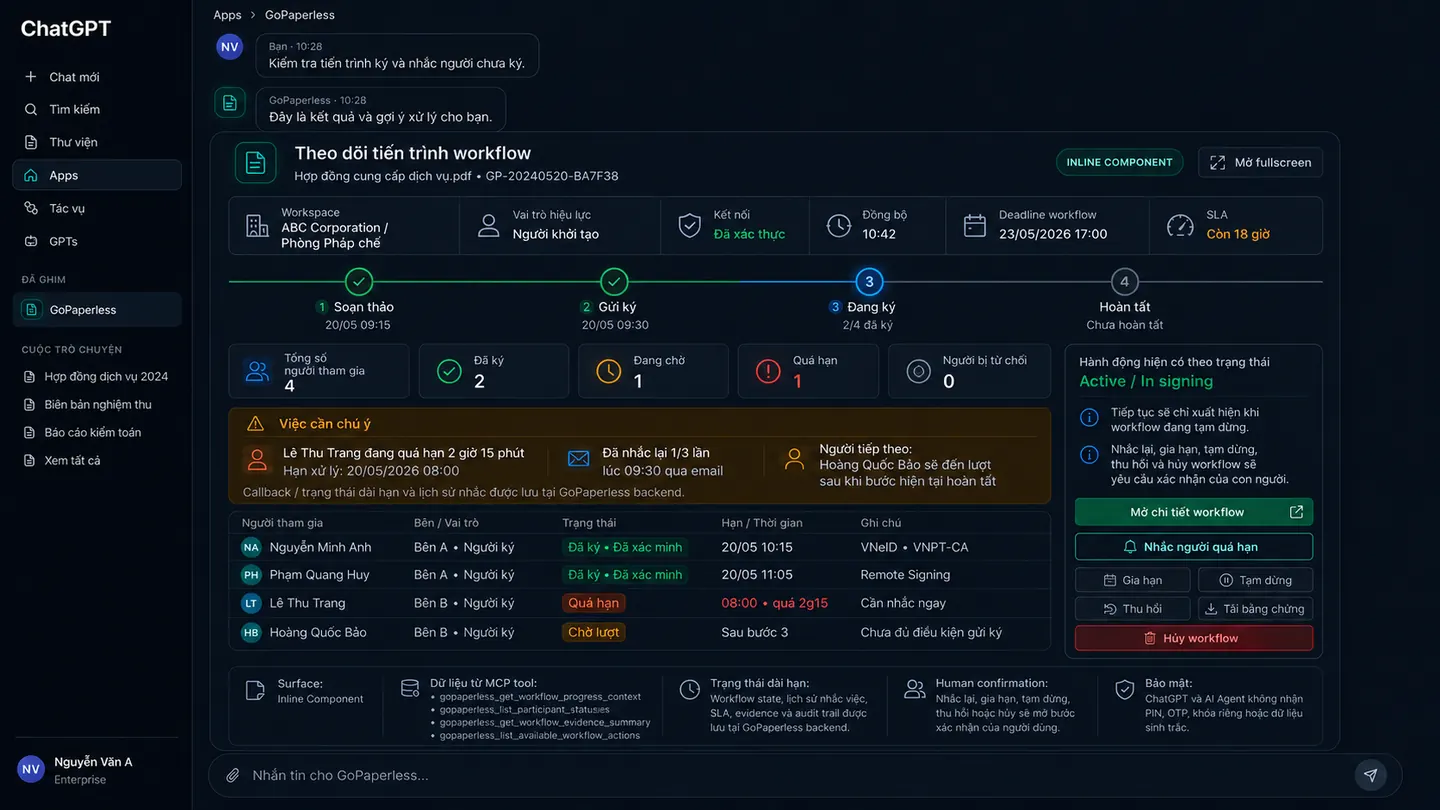Expand Xem tất cả conversations
The width and height of the screenshot is (1440, 810).
(72, 461)
